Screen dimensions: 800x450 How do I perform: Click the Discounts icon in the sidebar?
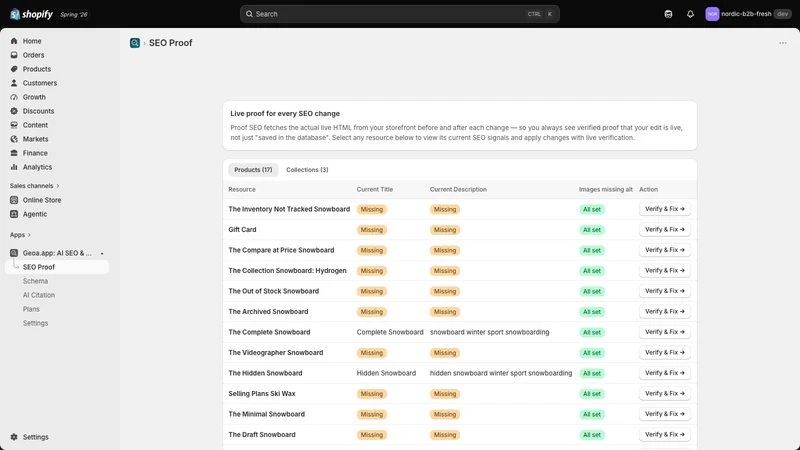(x=14, y=111)
